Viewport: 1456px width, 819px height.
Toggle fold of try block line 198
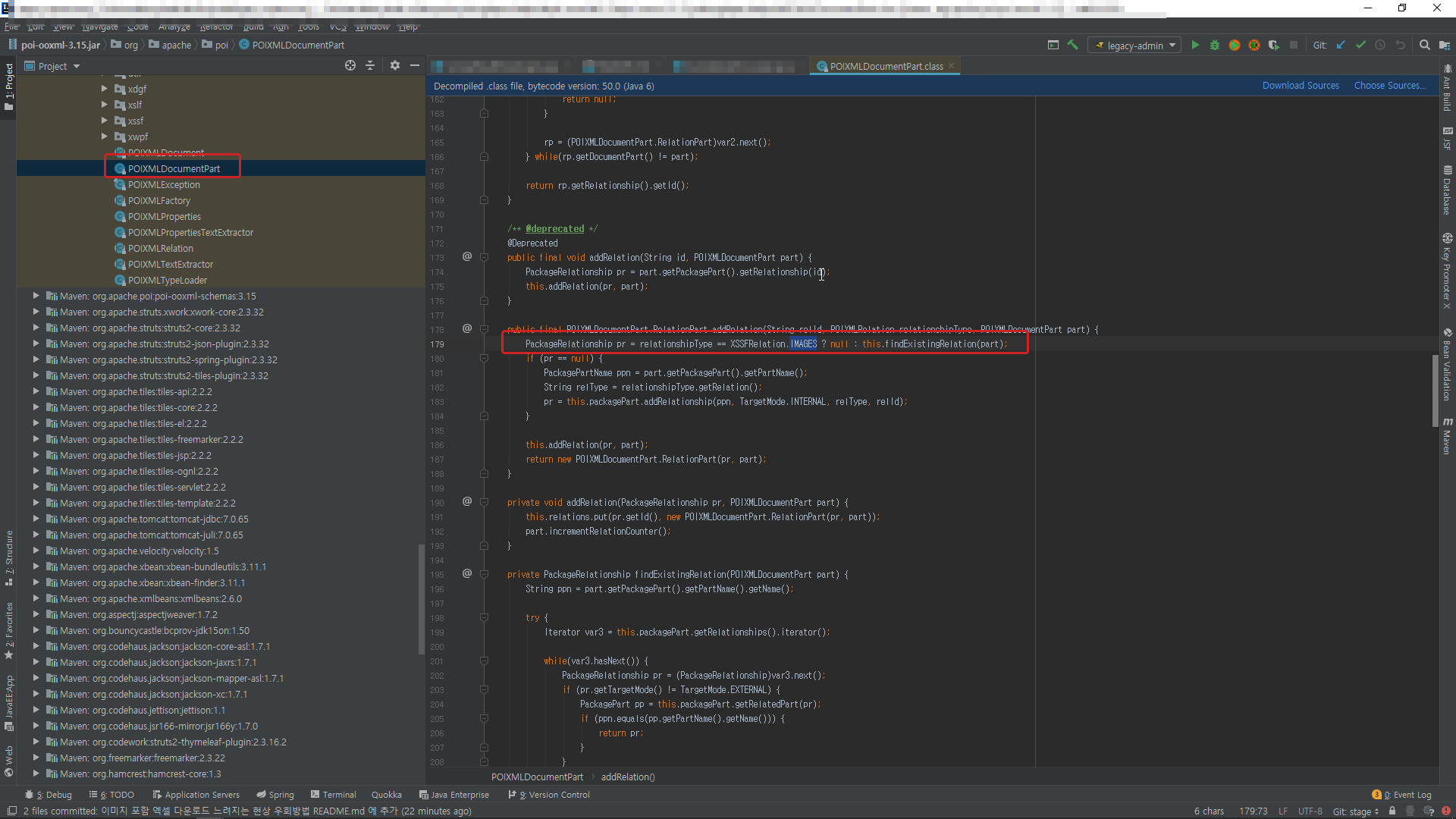(484, 618)
